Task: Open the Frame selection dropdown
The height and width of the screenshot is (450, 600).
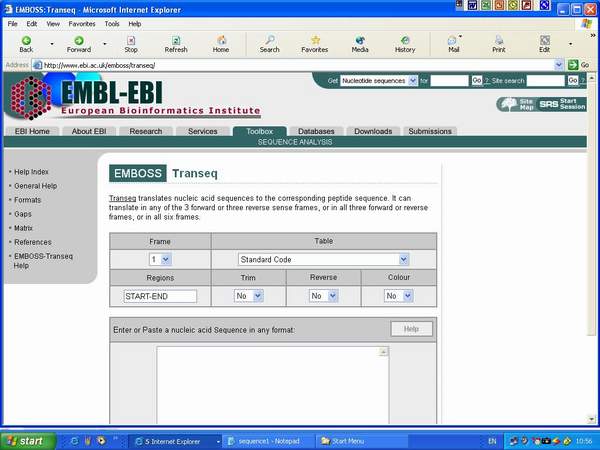Action: tap(160, 259)
